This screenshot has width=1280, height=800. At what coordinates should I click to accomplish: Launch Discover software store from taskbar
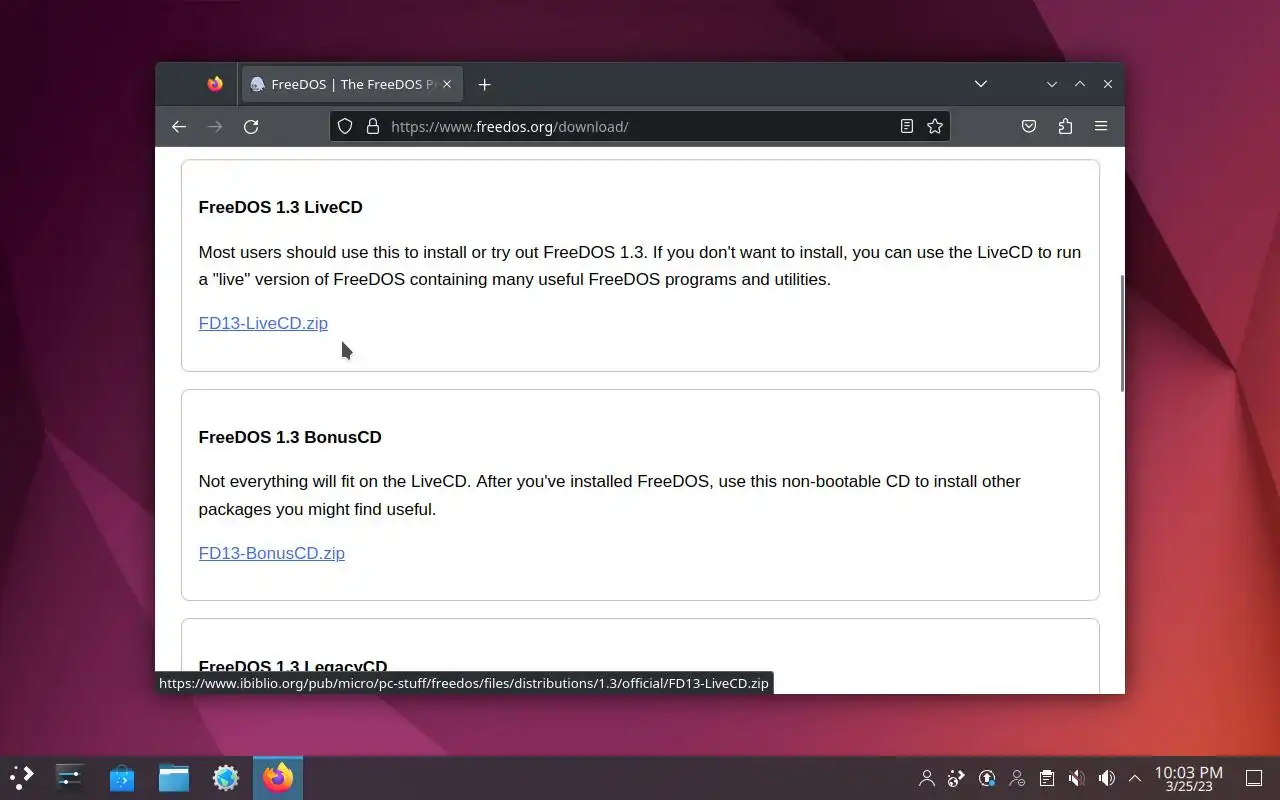(x=122, y=777)
